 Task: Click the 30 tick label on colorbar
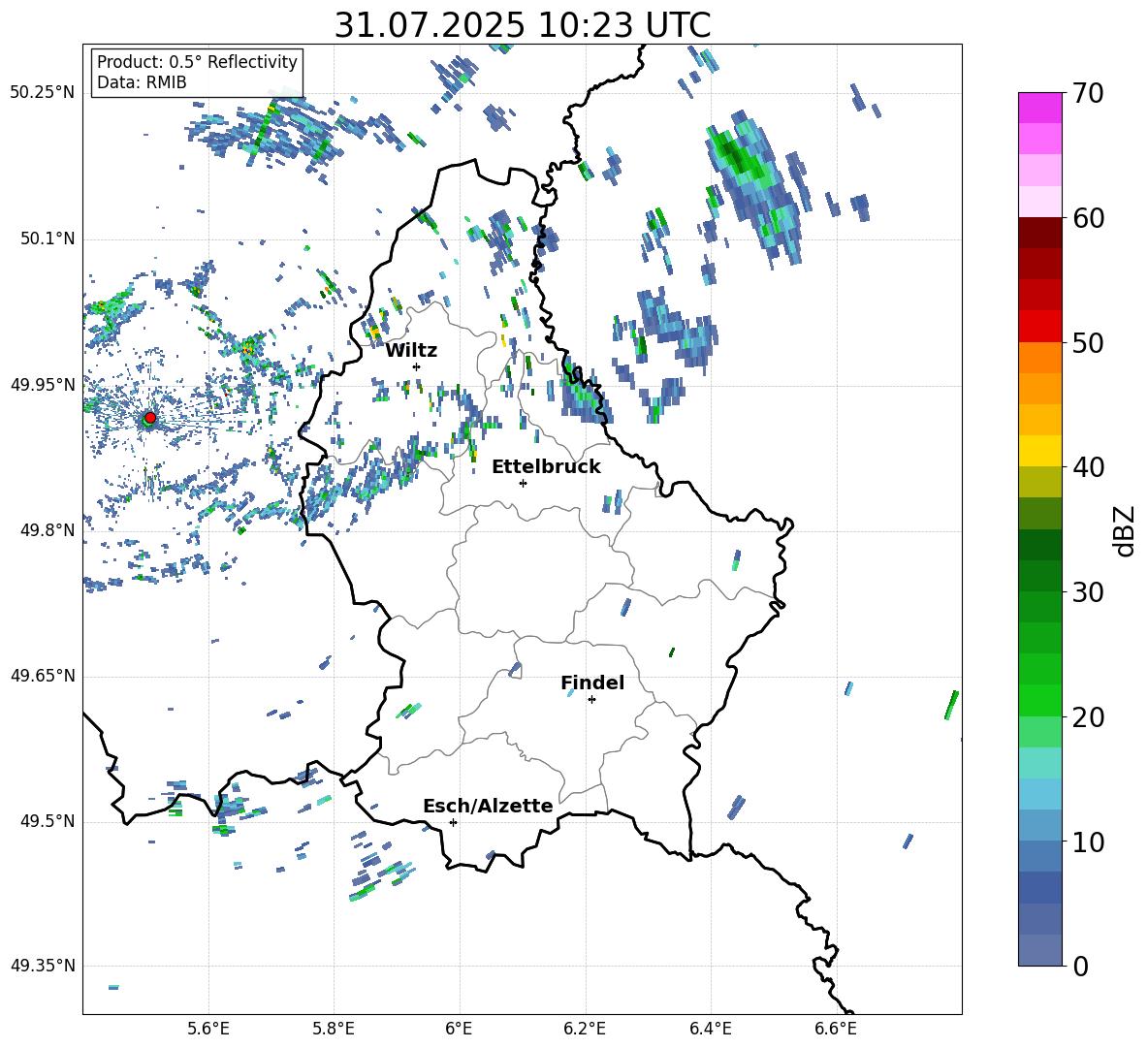[x=1088, y=592]
